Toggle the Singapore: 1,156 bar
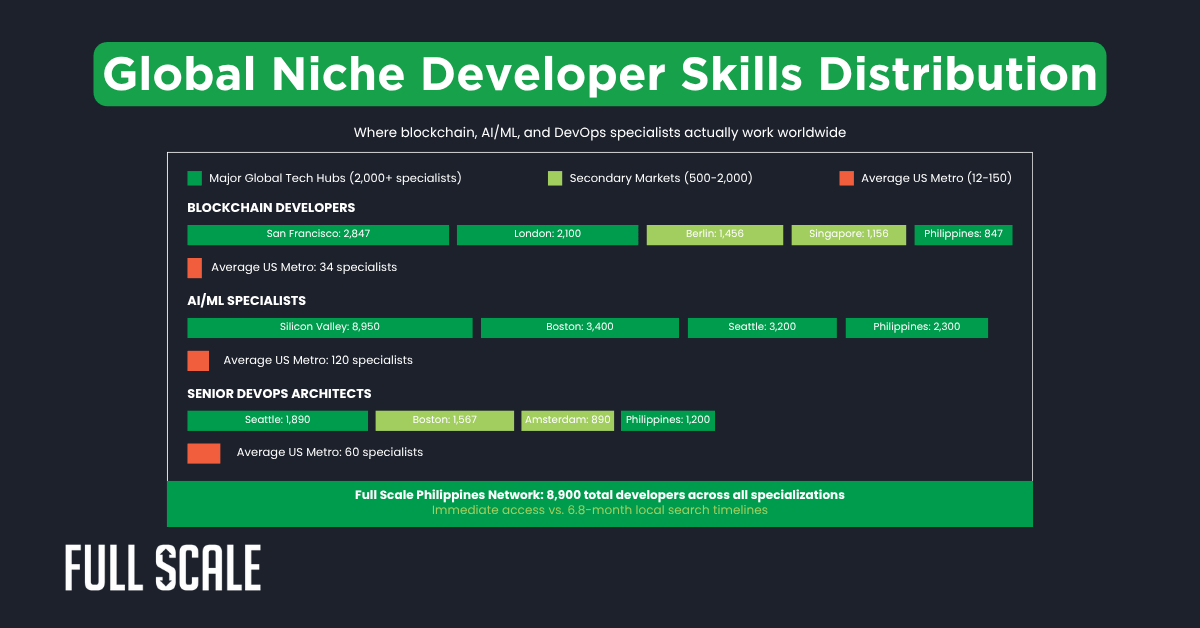1200x628 pixels. (x=848, y=234)
